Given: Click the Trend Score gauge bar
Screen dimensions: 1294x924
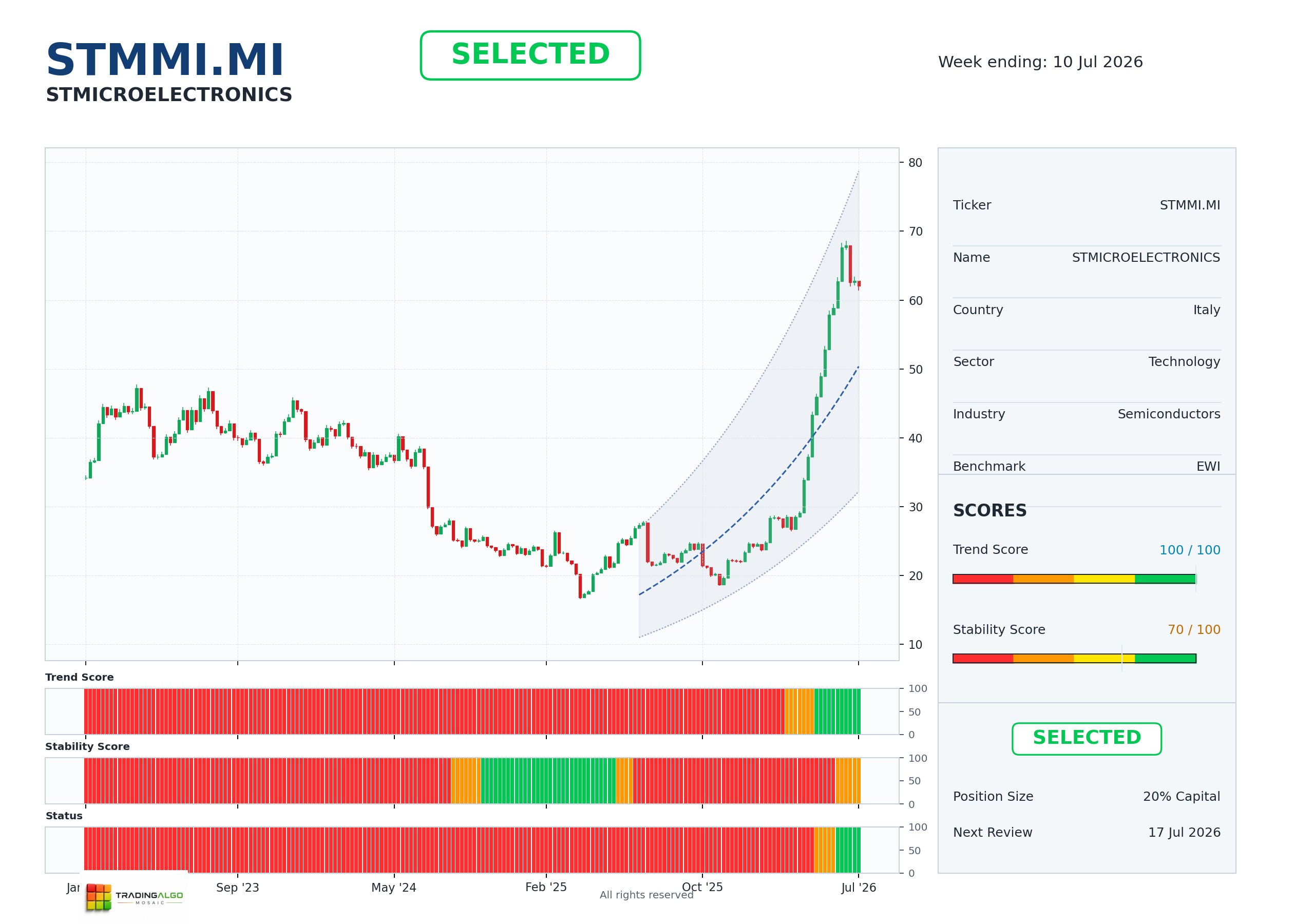Looking at the screenshot, I should (x=1074, y=579).
